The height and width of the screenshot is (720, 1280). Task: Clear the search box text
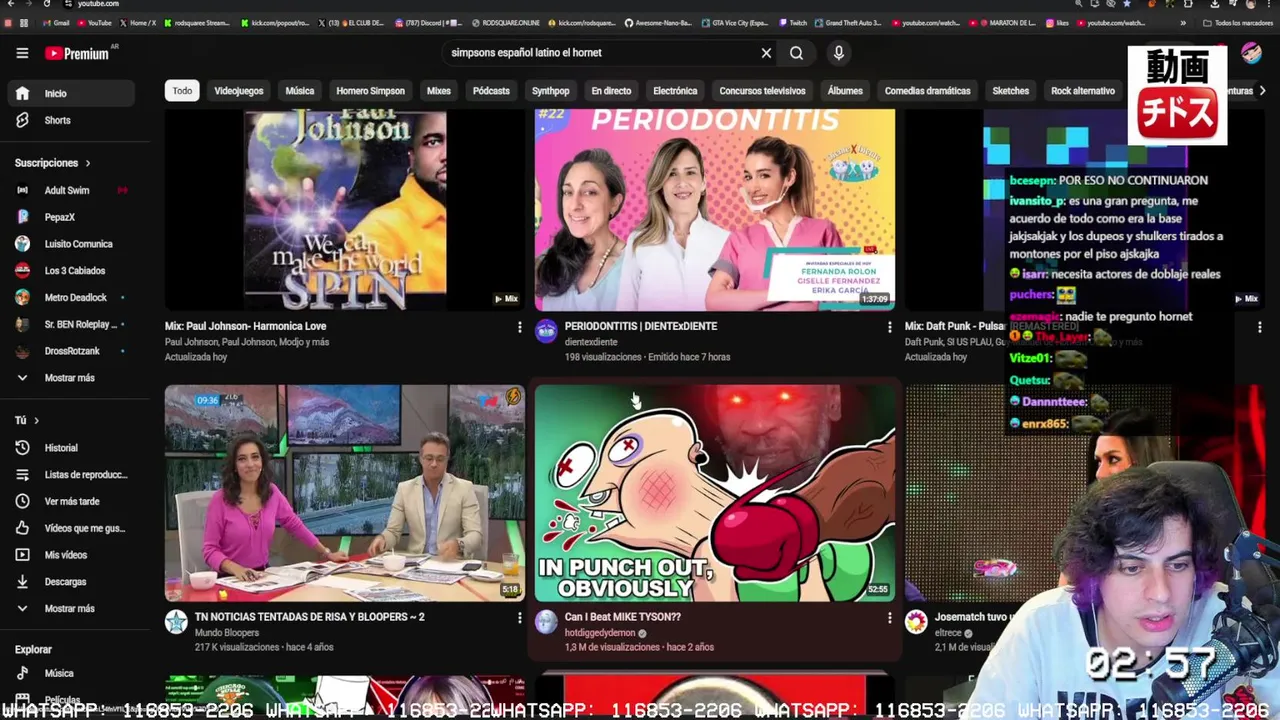pyautogui.click(x=766, y=53)
